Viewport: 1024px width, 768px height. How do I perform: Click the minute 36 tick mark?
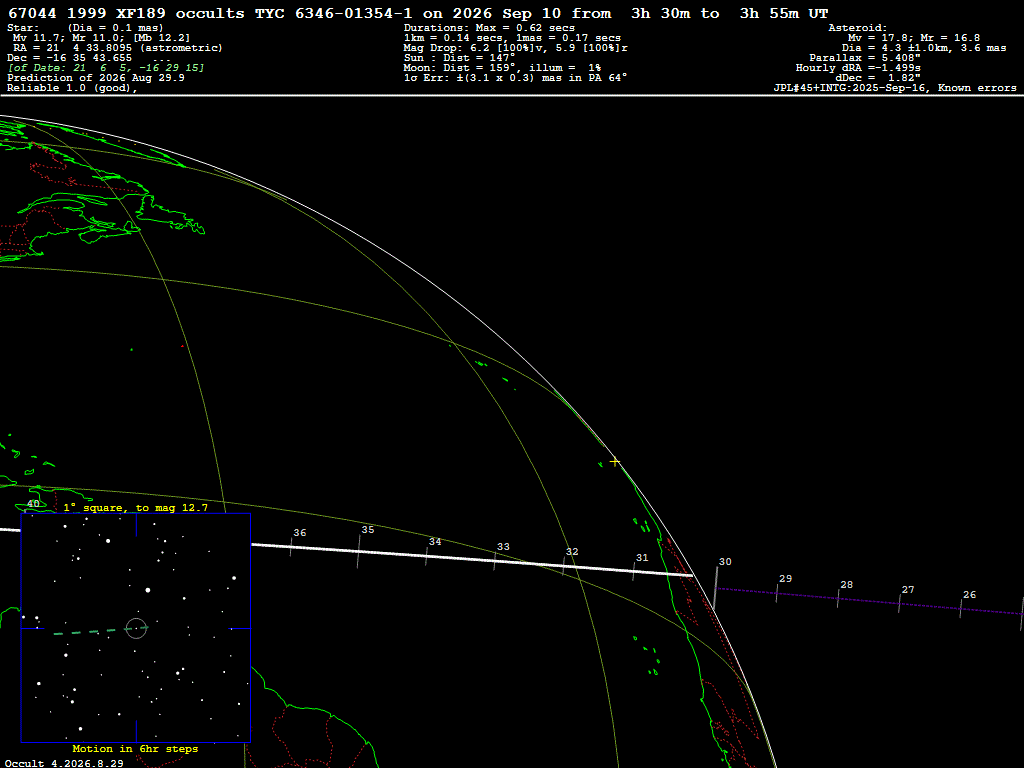tap(291, 547)
